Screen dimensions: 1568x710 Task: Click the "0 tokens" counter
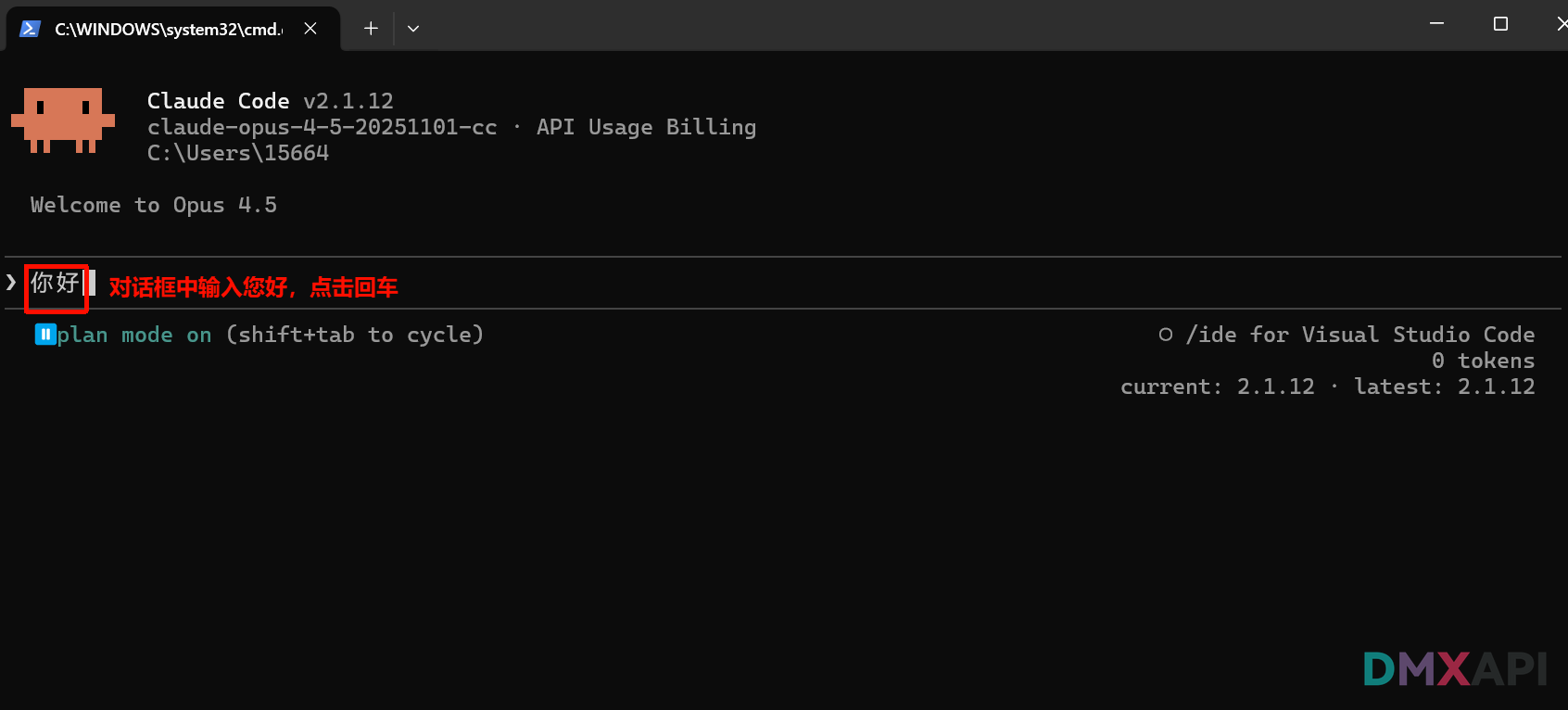point(1483,361)
